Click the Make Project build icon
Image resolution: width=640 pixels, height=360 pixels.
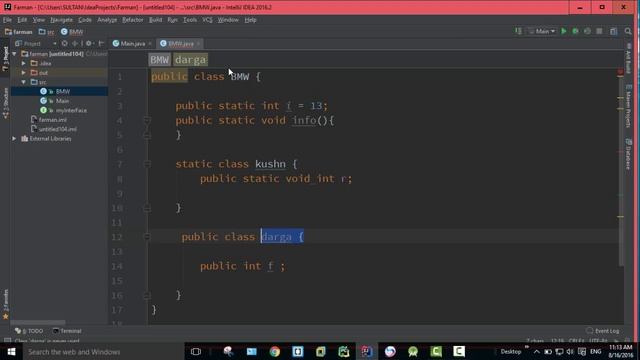[518, 31]
